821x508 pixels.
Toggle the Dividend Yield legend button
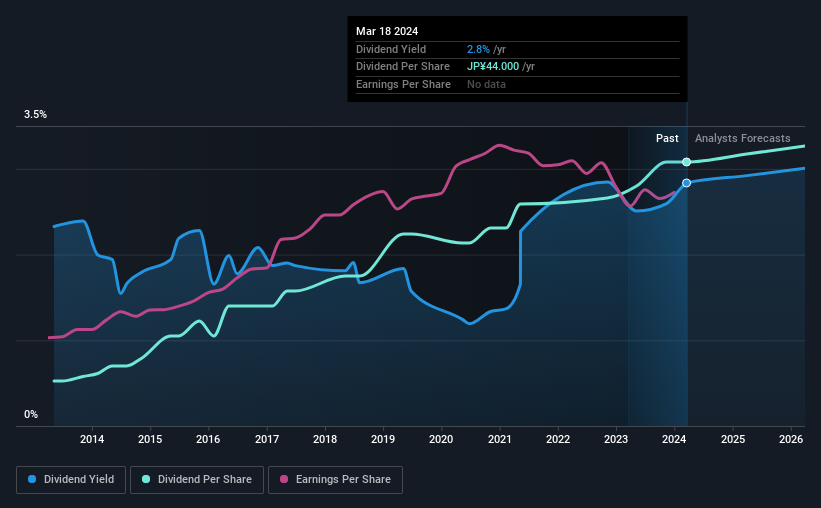[x=71, y=480]
